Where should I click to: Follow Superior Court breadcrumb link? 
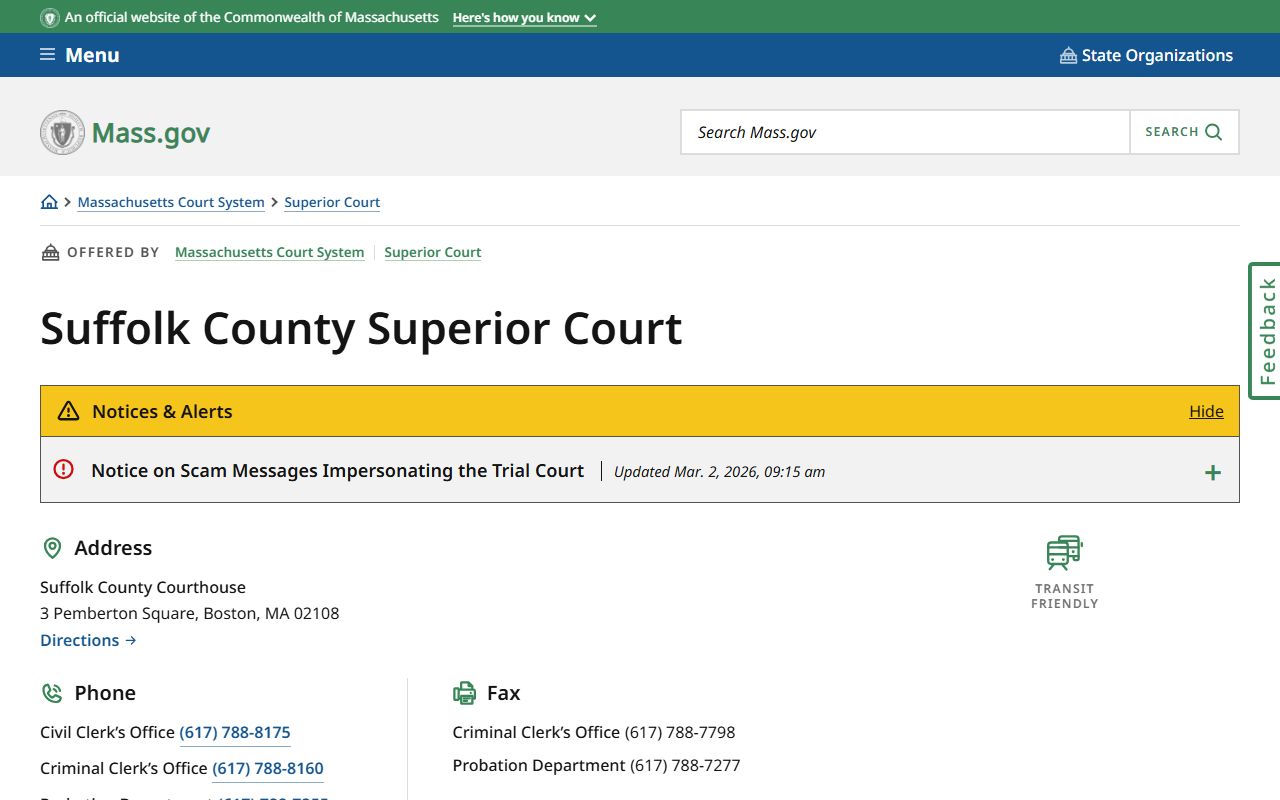coord(332,202)
